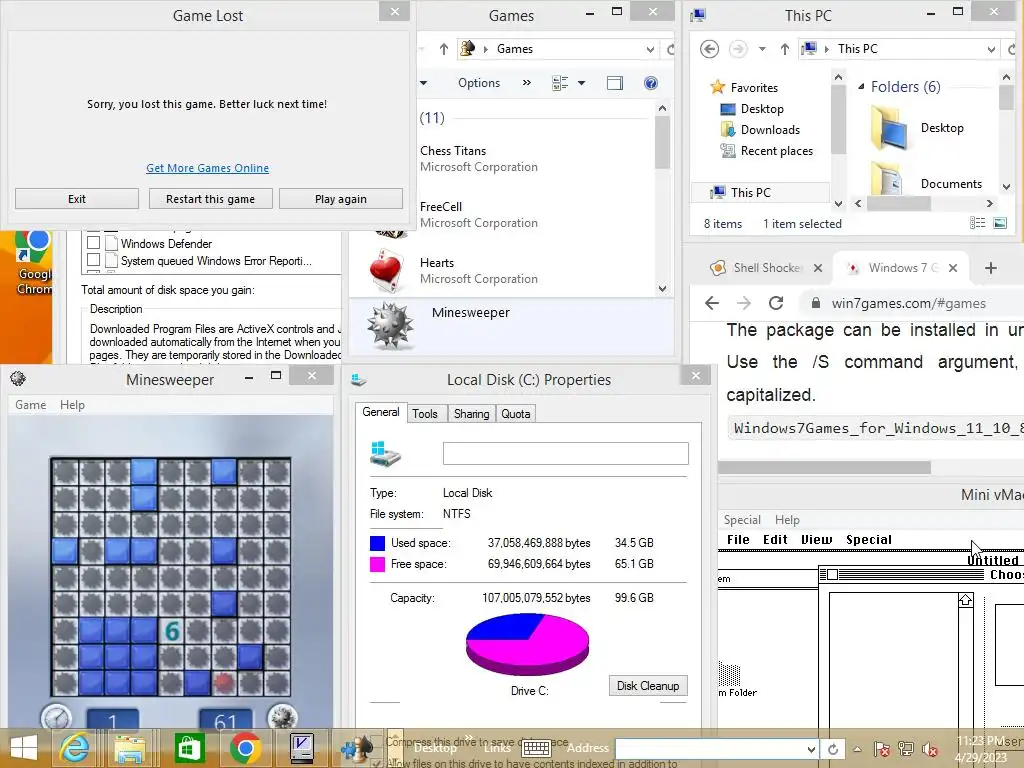The height and width of the screenshot is (768, 1024).
Task: Click the Play again button
Action: [x=341, y=199]
